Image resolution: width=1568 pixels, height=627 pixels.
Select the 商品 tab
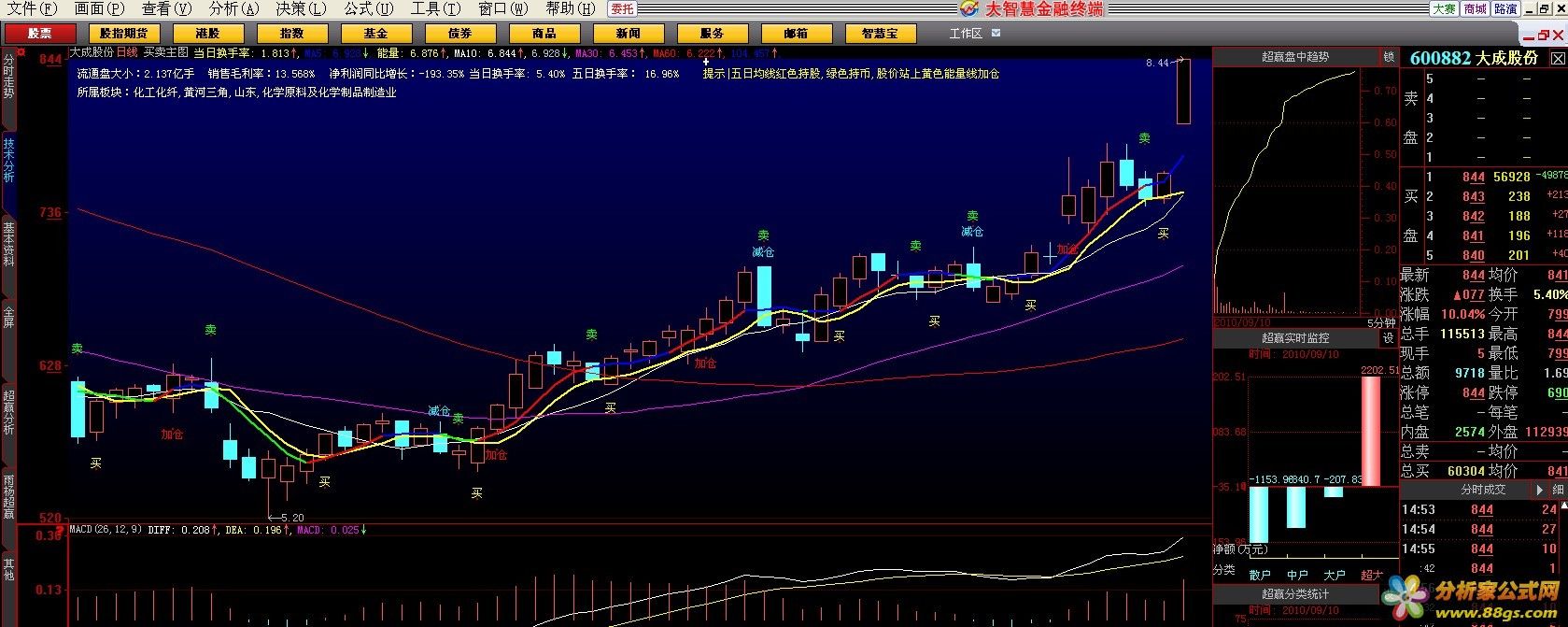pyautogui.click(x=544, y=34)
